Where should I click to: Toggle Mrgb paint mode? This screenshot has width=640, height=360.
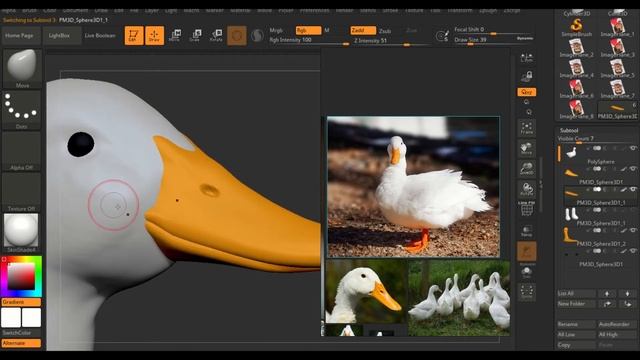point(276,30)
